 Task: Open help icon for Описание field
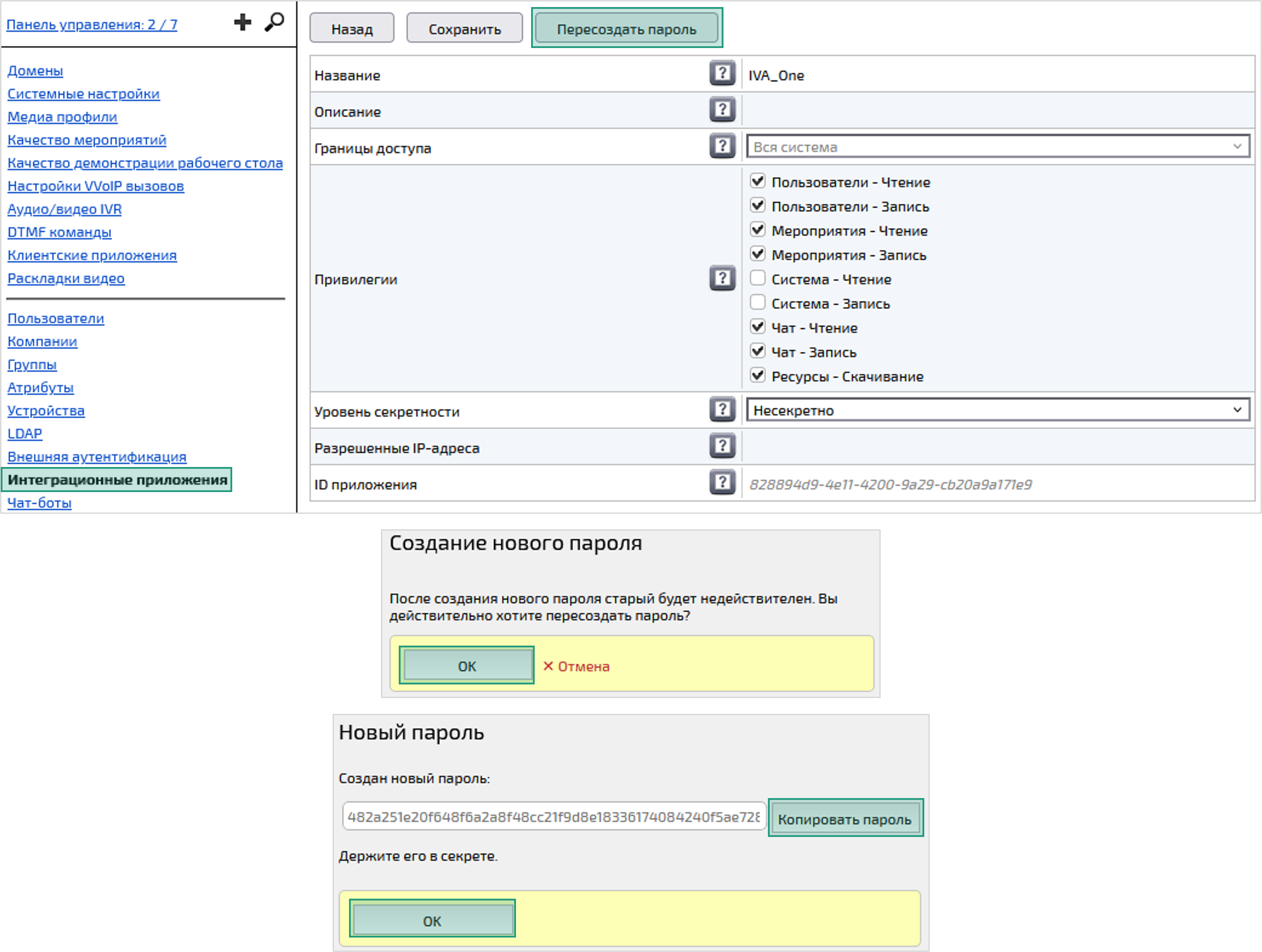click(722, 109)
